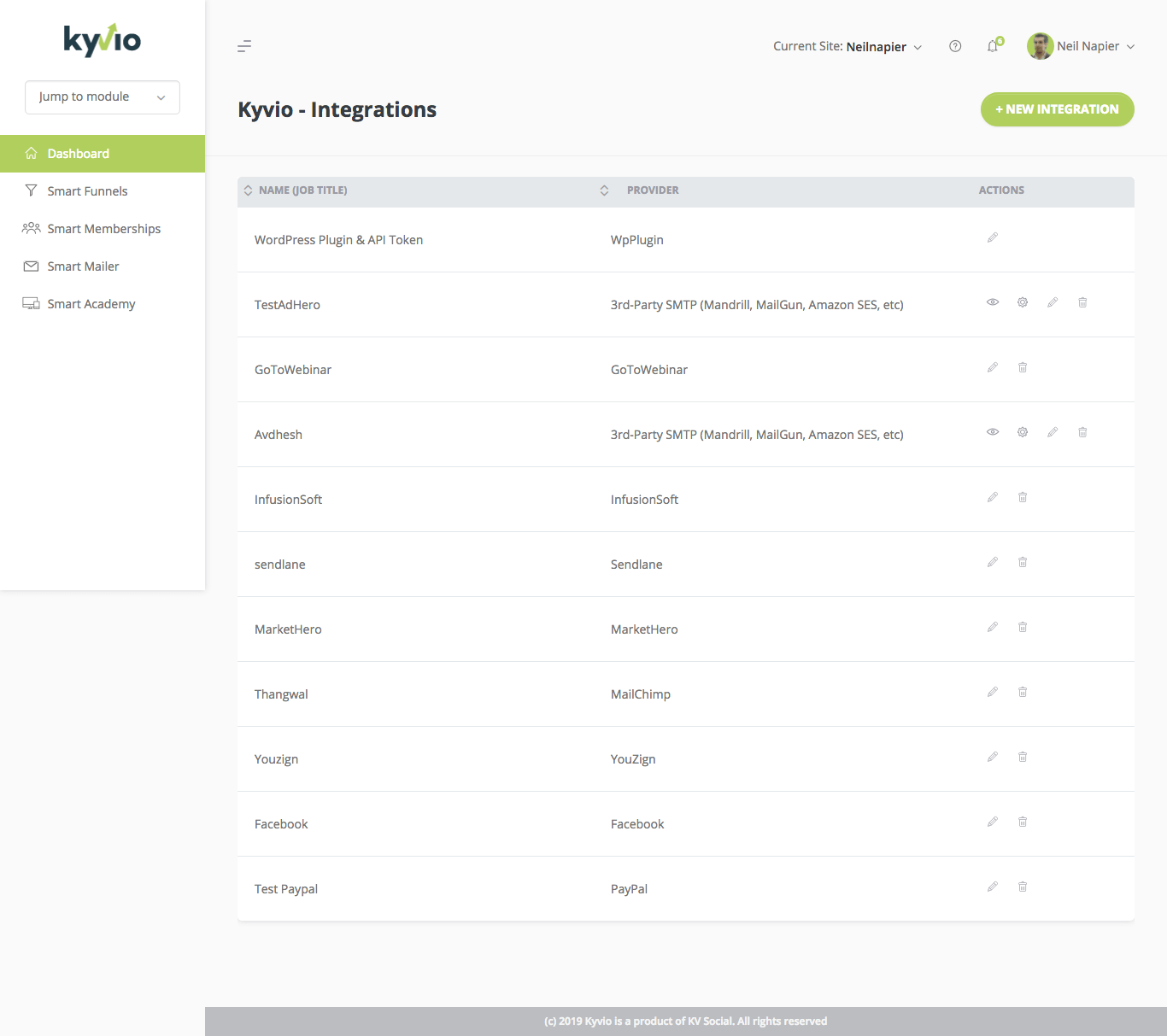The height and width of the screenshot is (1036, 1167).
Task: Delete the TestAdHero integration
Action: pos(1082,302)
